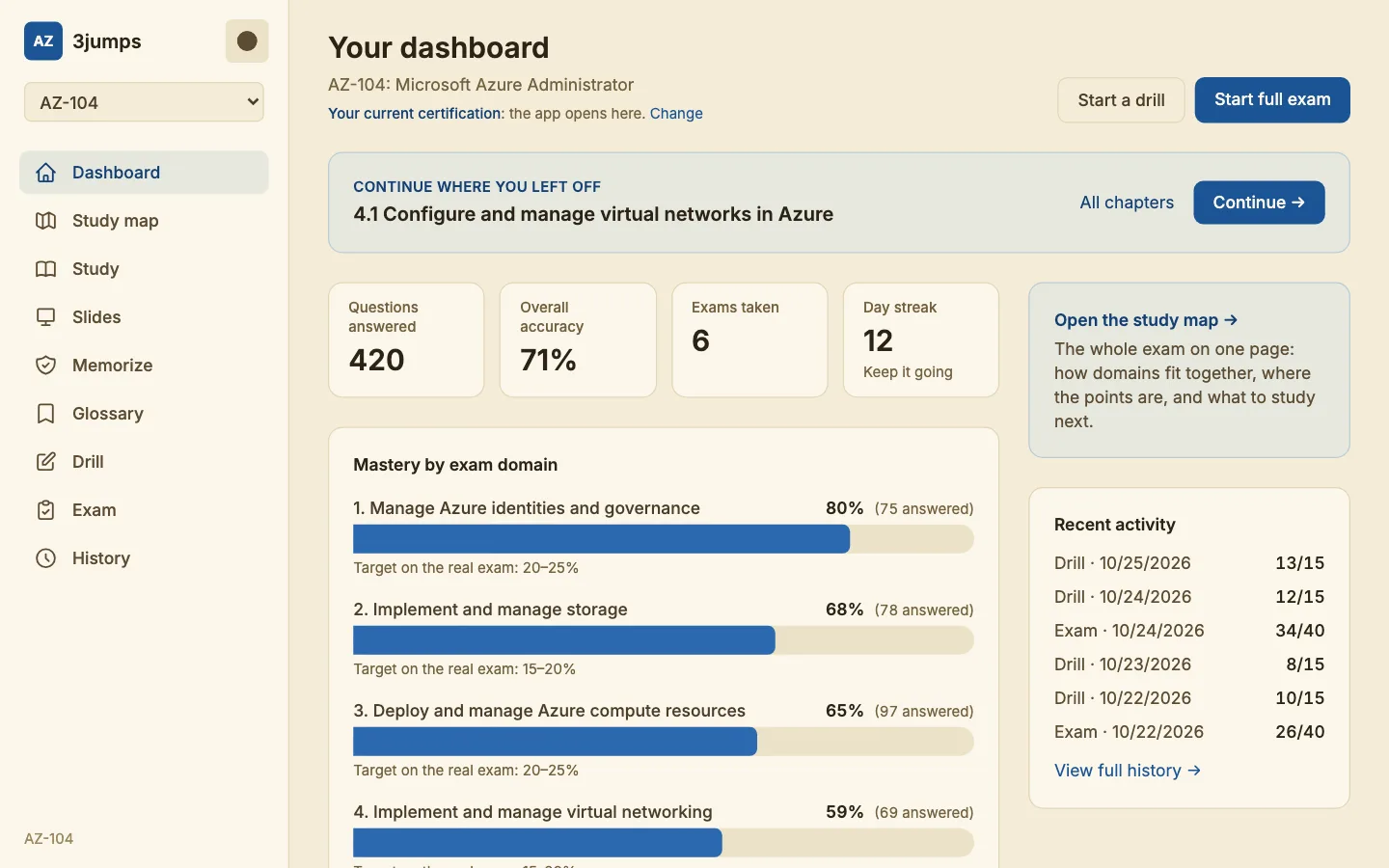Image resolution: width=1389 pixels, height=868 pixels.
Task: Click the identities and governance progress bar
Action: click(664, 539)
